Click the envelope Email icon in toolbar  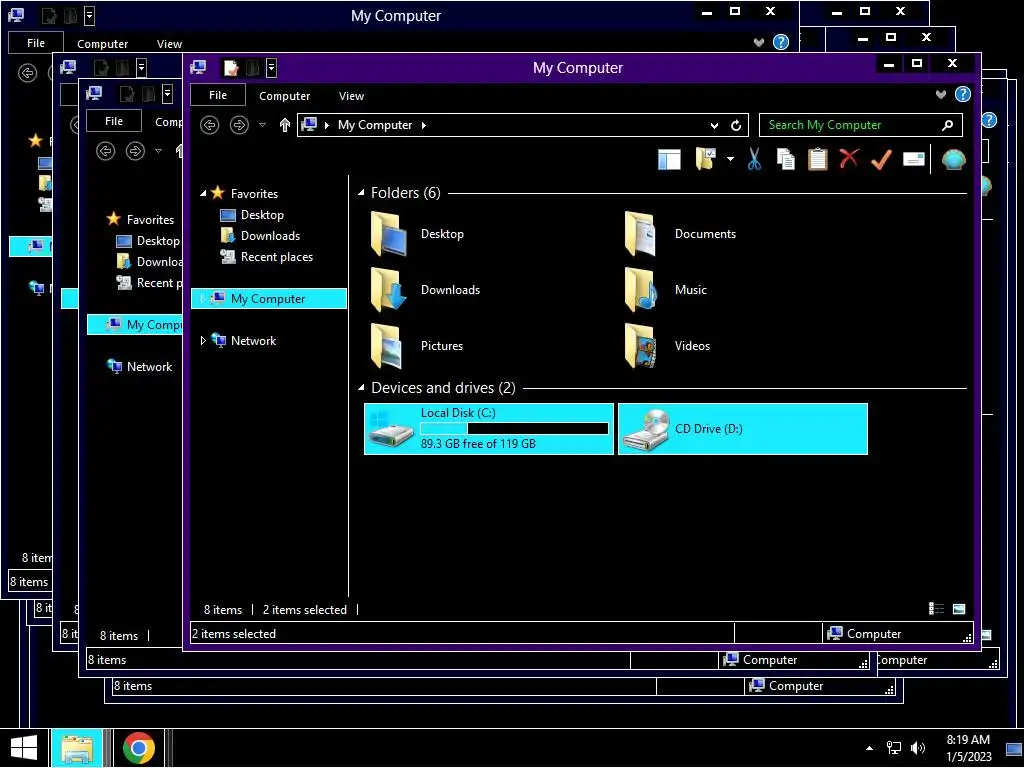tap(914, 159)
